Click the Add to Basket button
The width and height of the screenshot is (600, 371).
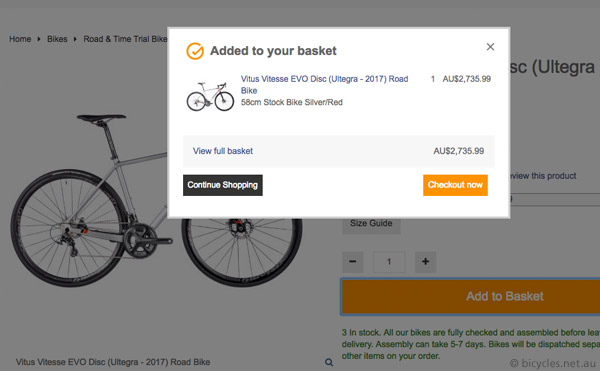point(470,296)
